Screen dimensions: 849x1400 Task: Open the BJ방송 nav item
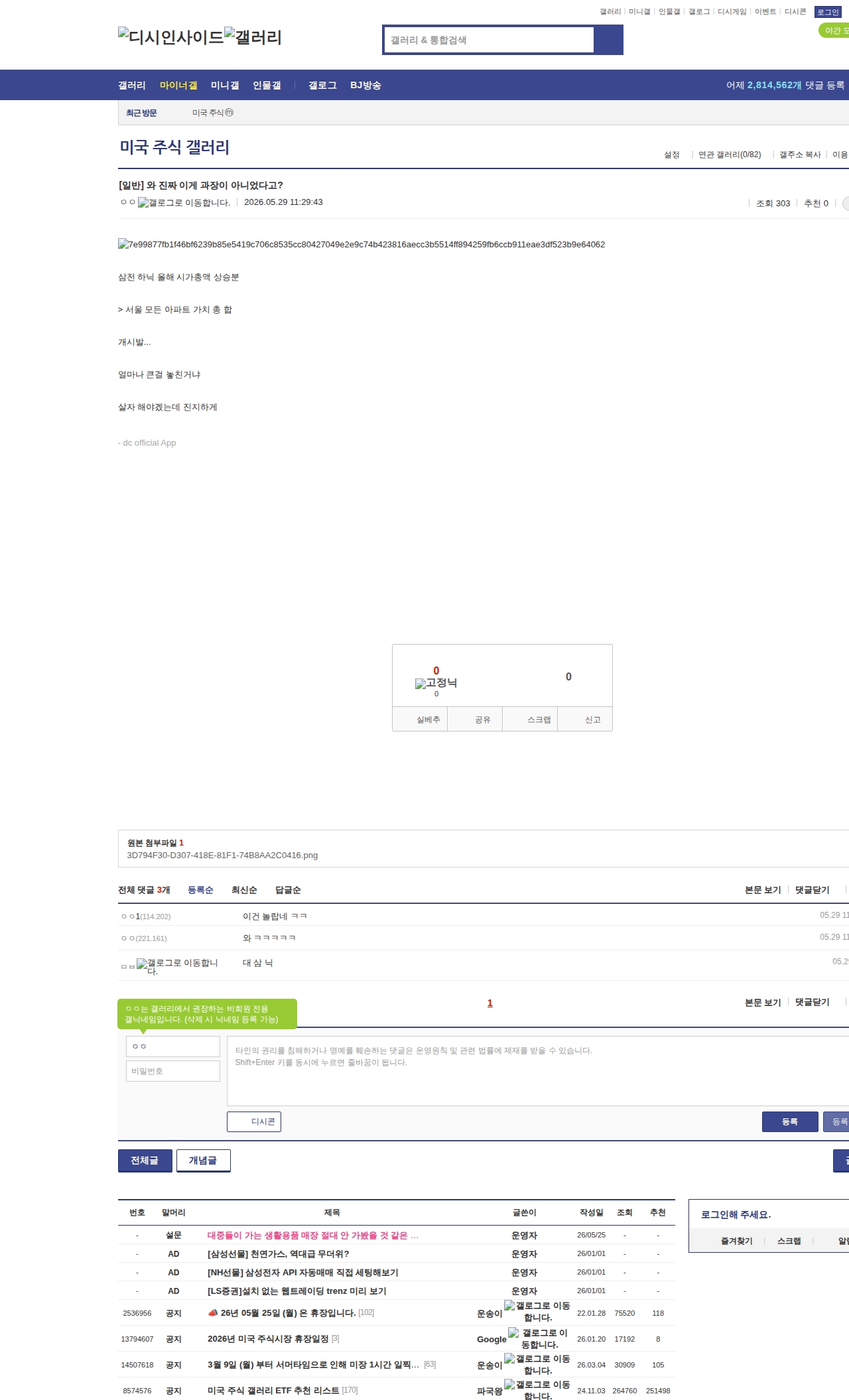[x=365, y=86]
